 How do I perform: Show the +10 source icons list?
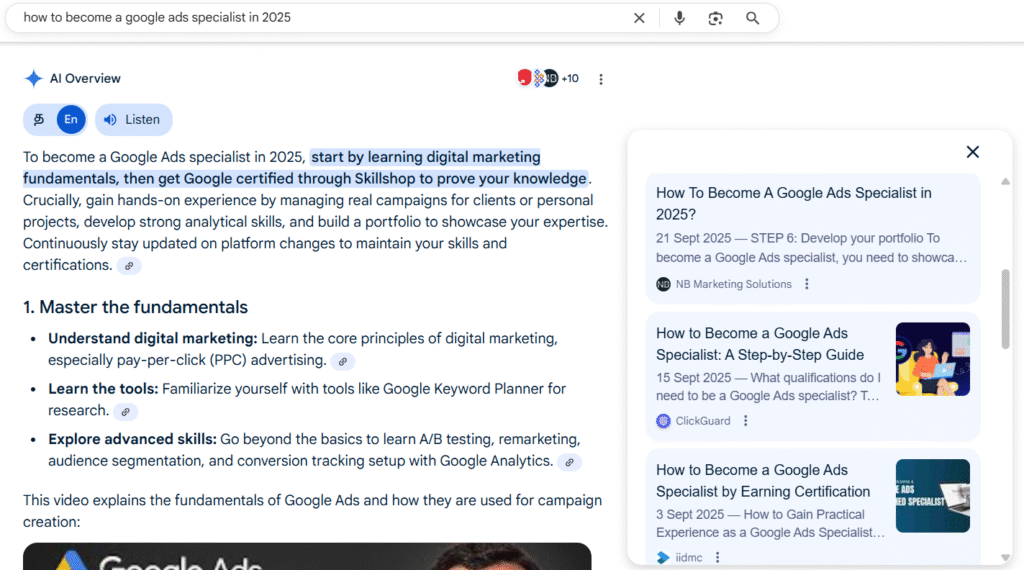547,78
